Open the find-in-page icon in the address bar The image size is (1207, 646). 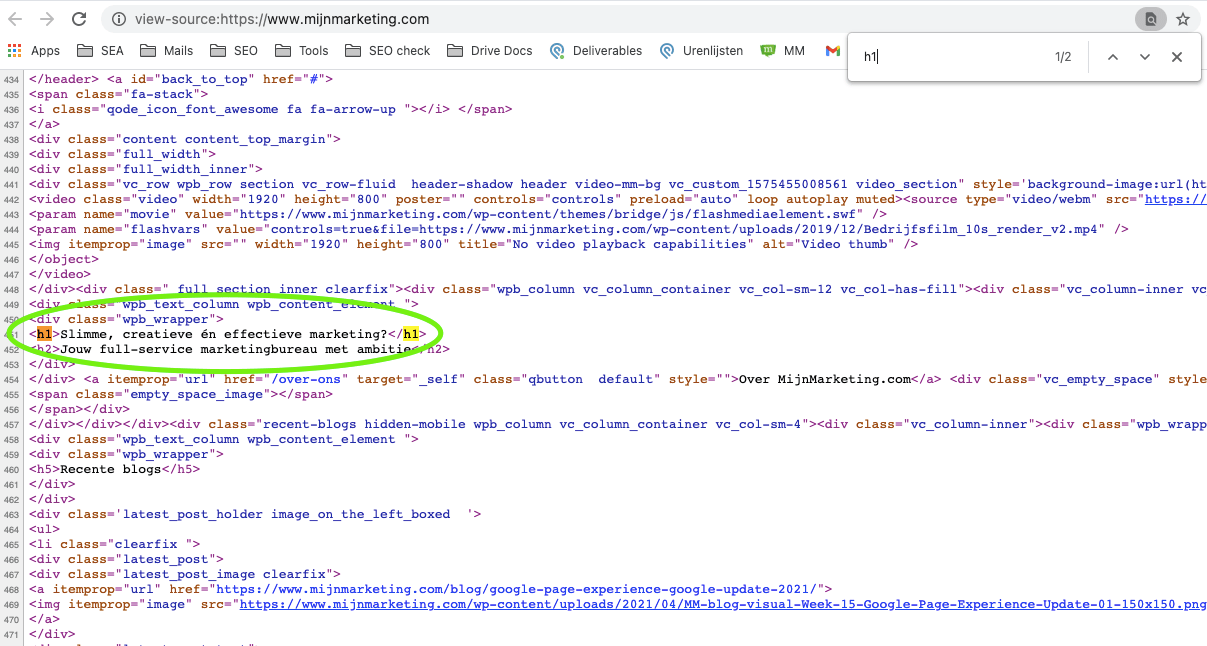point(1151,19)
